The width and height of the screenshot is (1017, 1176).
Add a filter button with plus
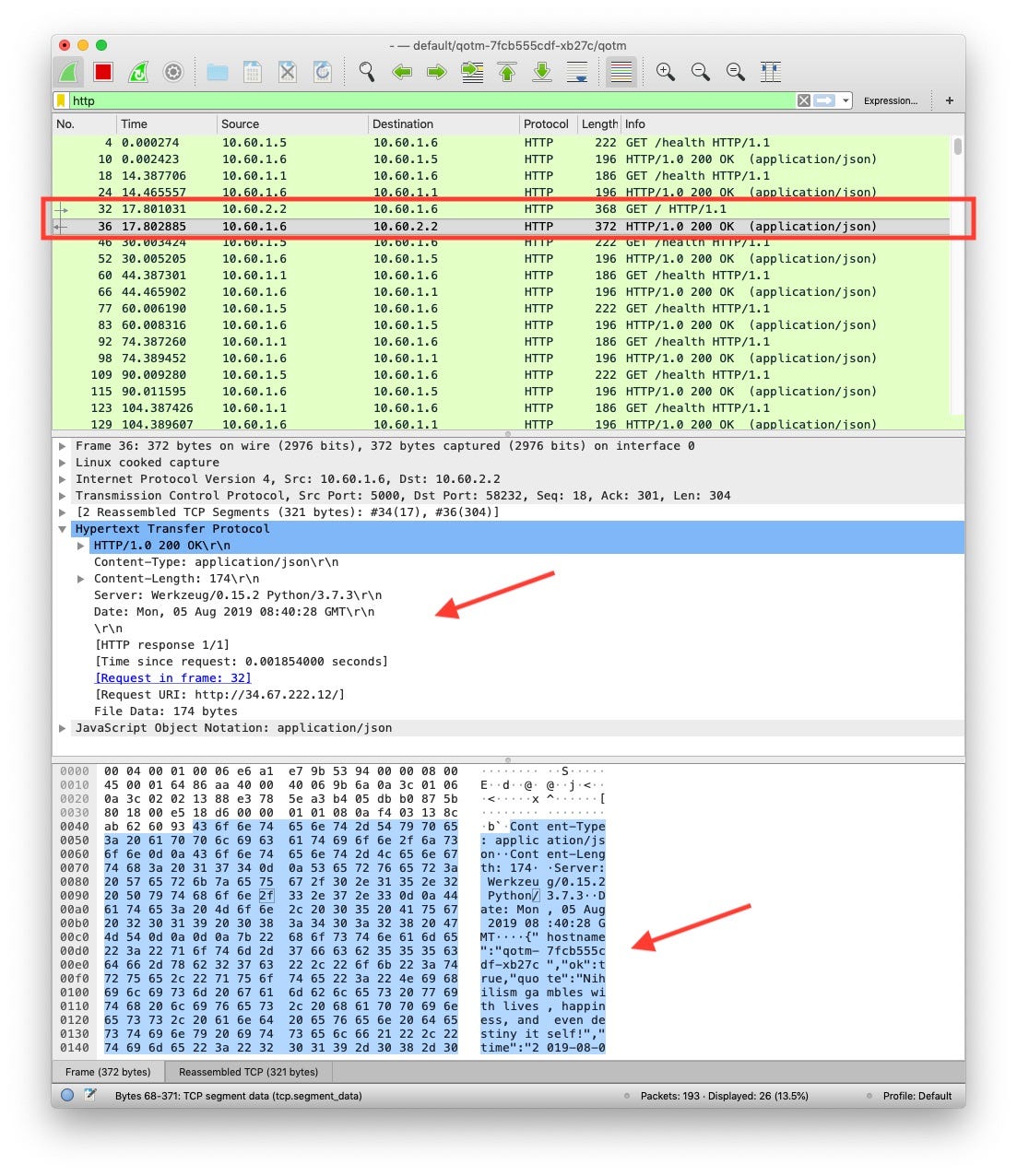click(x=950, y=100)
